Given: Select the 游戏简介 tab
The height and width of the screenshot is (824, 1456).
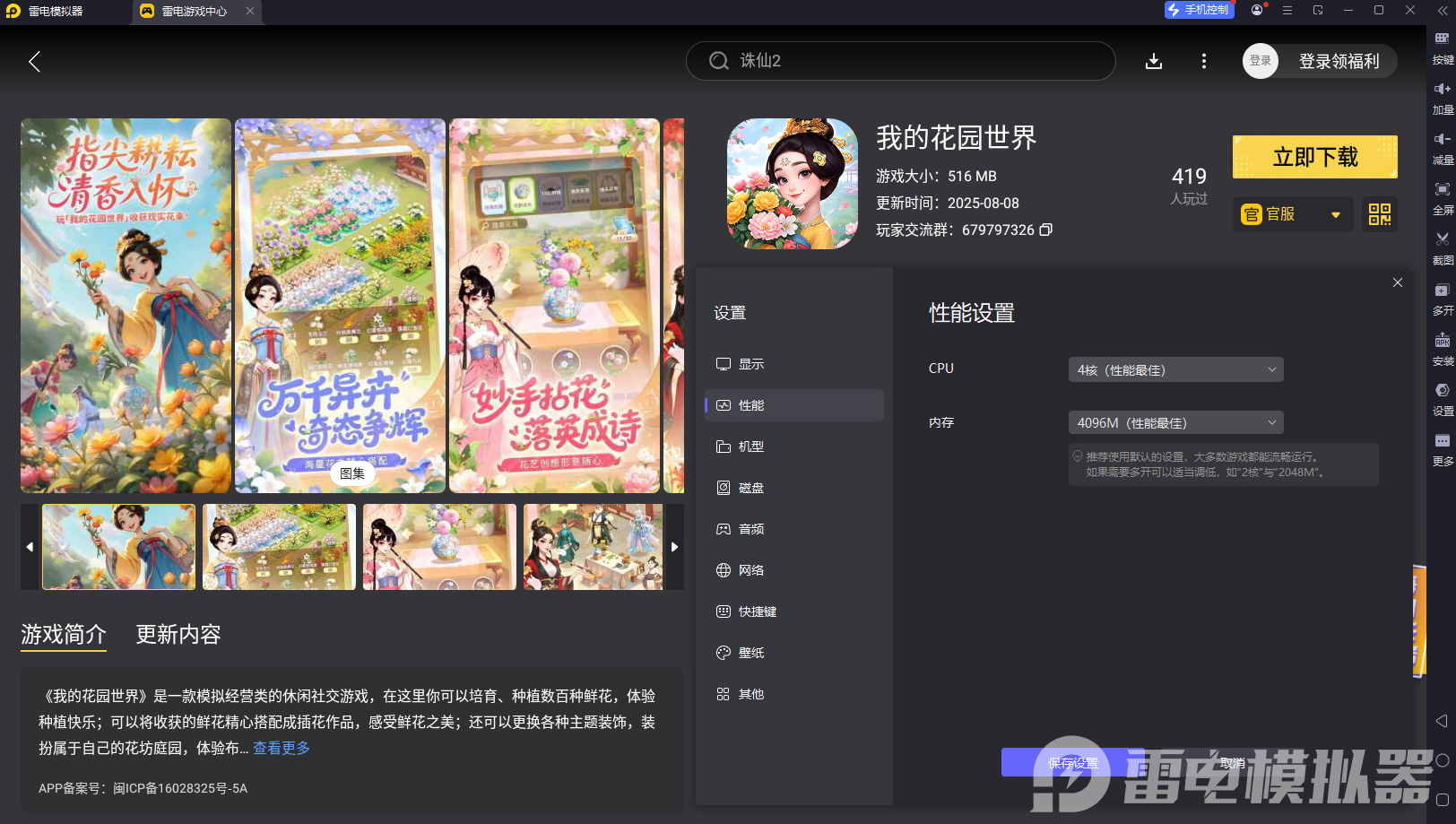Looking at the screenshot, I should pyautogui.click(x=63, y=635).
